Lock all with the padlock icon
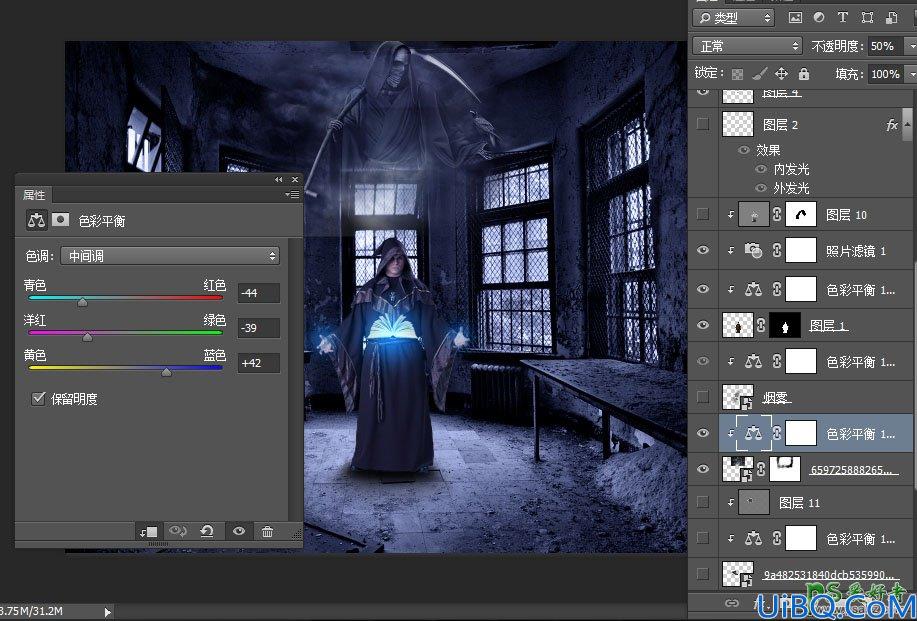This screenshot has width=917, height=621. click(x=804, y=74)
